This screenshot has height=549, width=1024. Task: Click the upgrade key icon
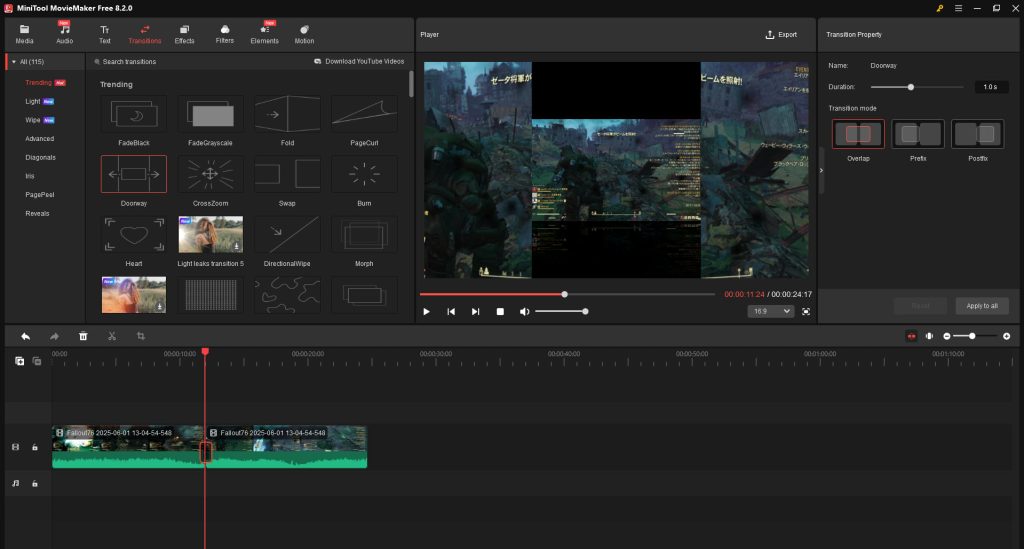(939, 8)
